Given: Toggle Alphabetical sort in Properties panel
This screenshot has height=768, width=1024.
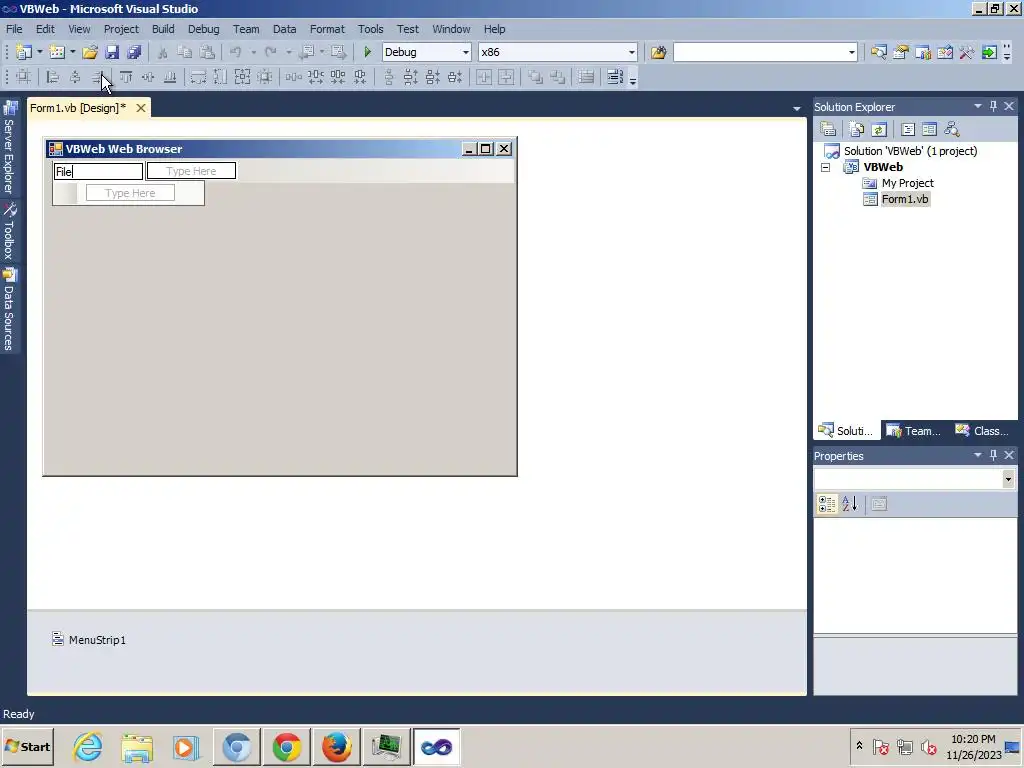Looking at the screenshot, I should (849, 504).
